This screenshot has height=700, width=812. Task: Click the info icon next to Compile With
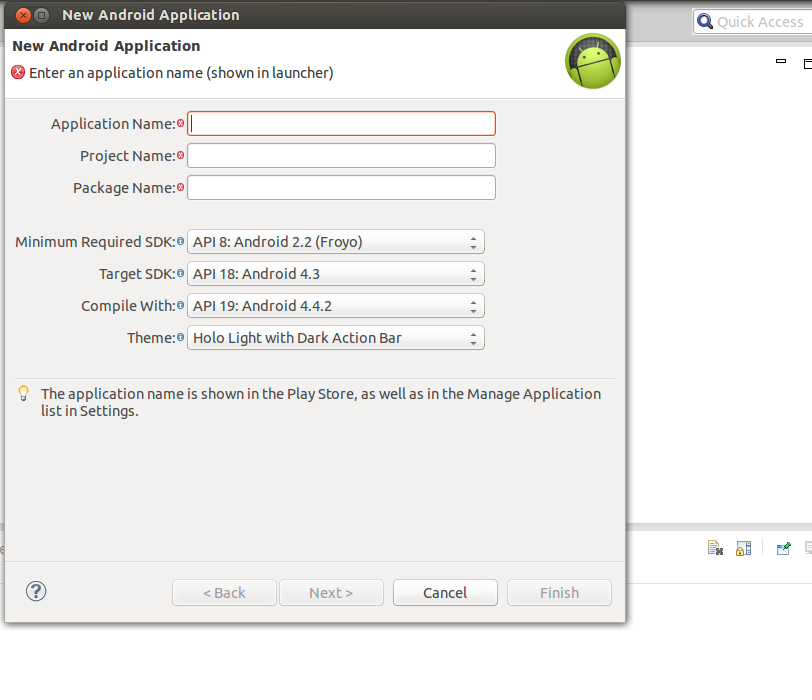pyautogui.click(x=180, y=305)
